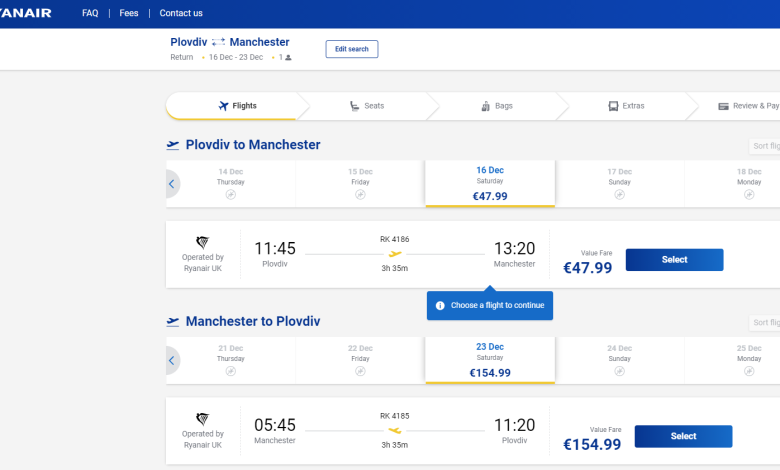Click the Ryanair harp logo on return flight
Image resolution: width=780 pixels, height=470 pixels.
coord(202,419)
